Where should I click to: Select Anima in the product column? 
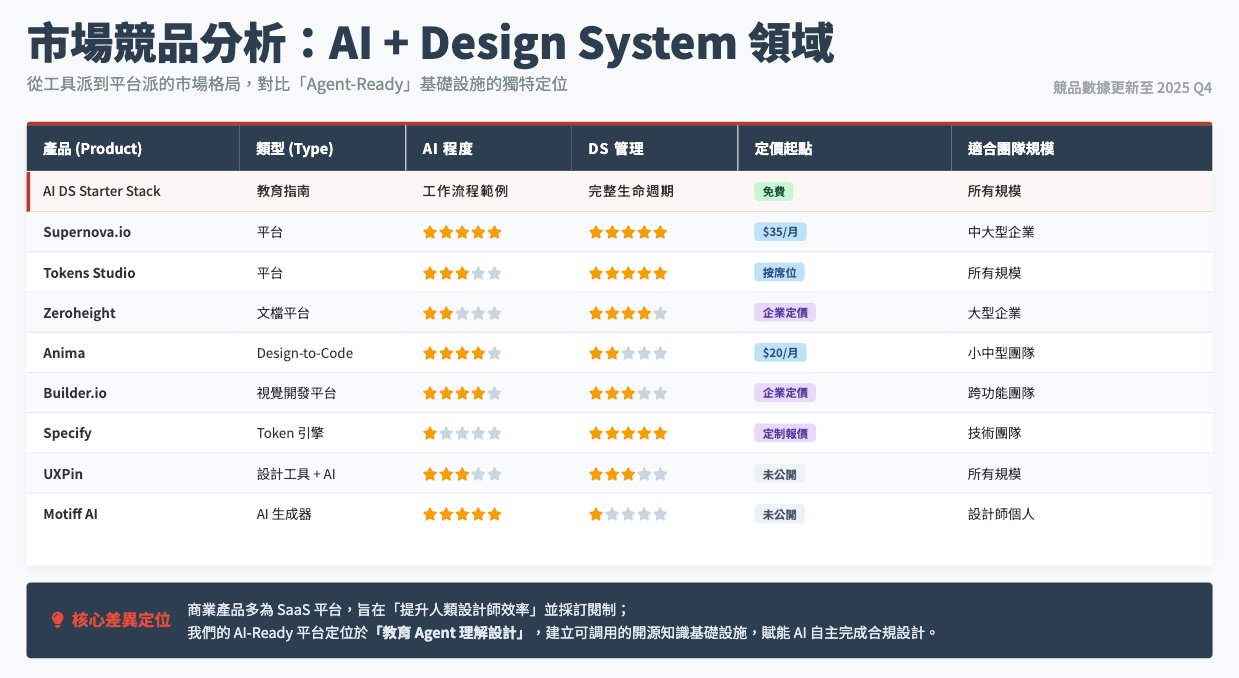64,353
